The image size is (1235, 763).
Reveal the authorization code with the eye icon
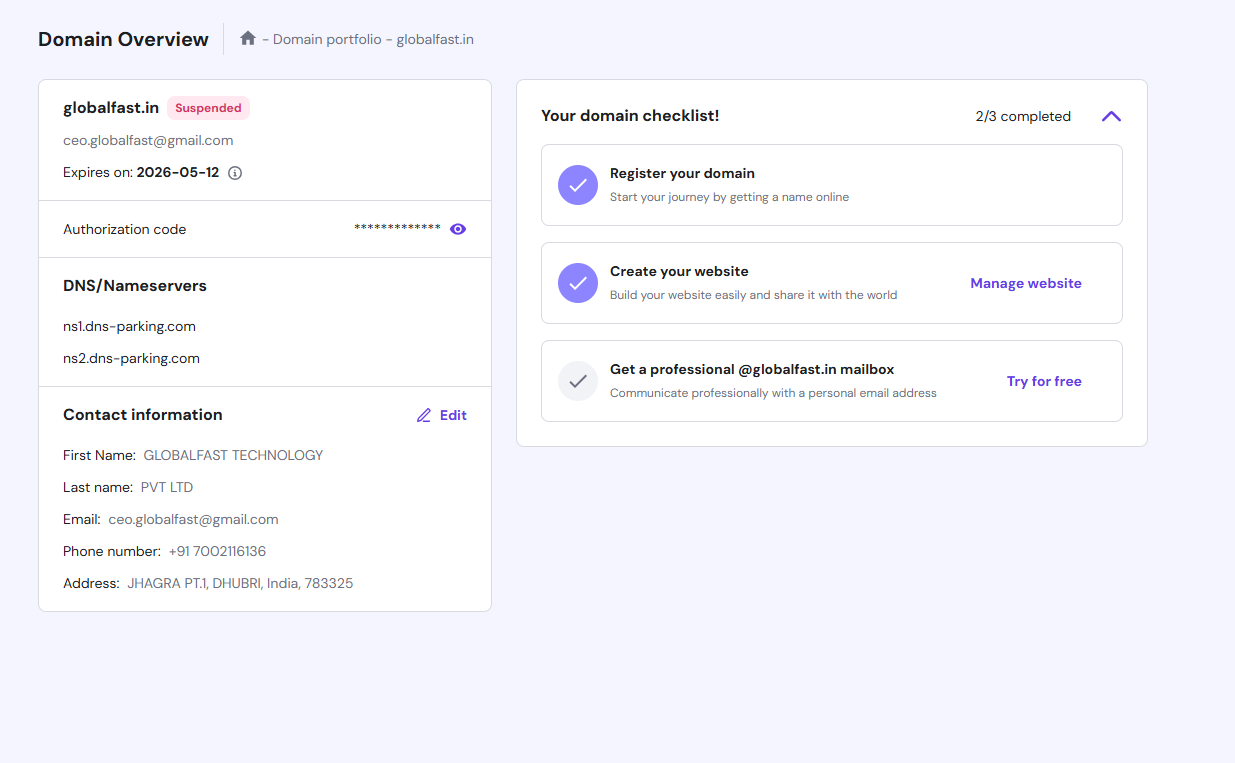[458, 229]
